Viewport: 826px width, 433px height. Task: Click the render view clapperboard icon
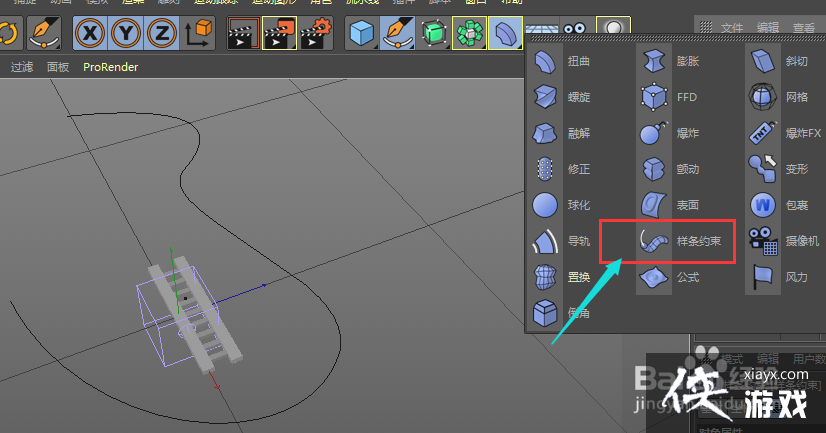click(243, 33)
